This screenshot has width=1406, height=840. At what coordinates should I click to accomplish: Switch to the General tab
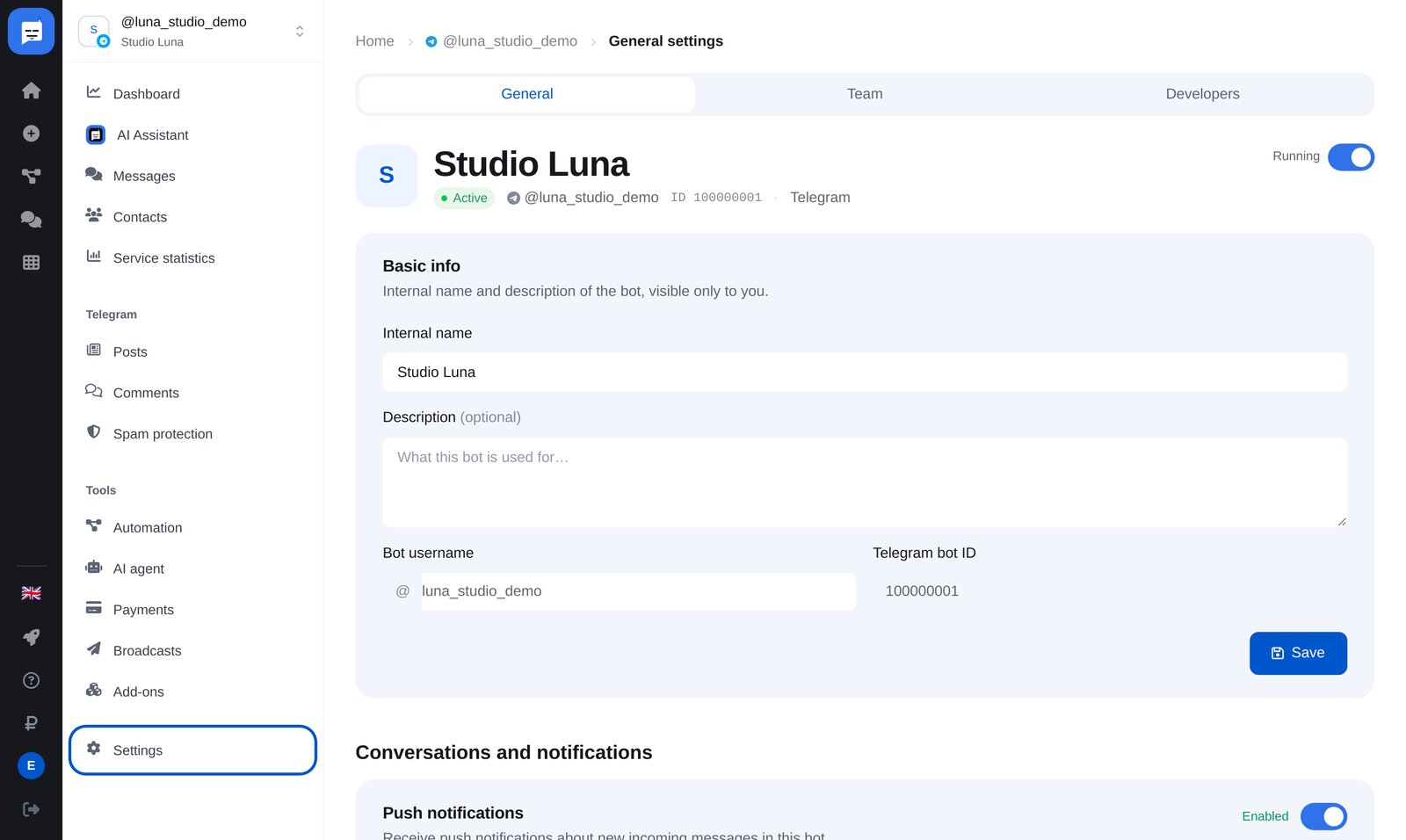[527, 94]
